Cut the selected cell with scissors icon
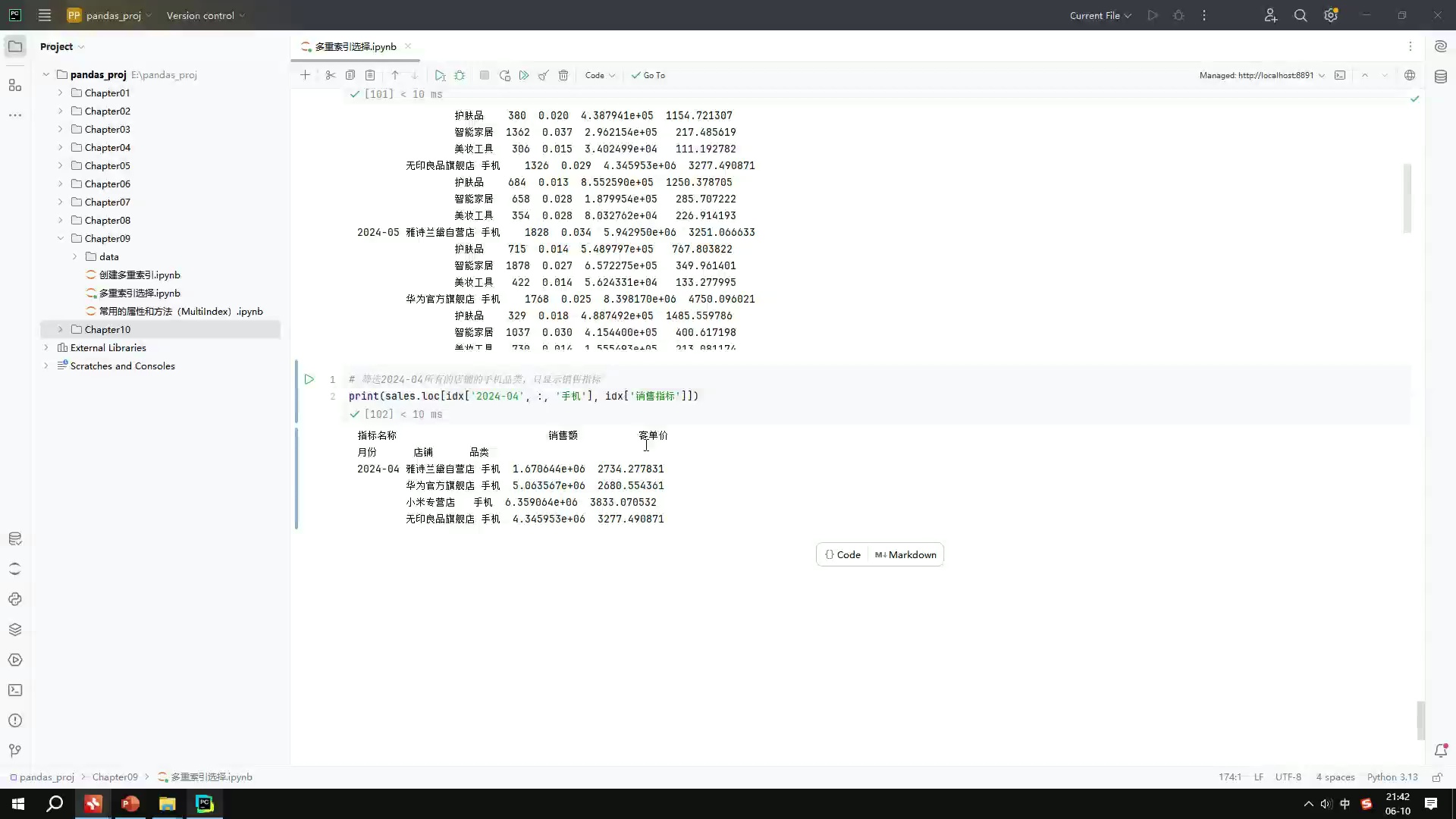Viewport: 1456px width, 819px height. tap(331, 75)
